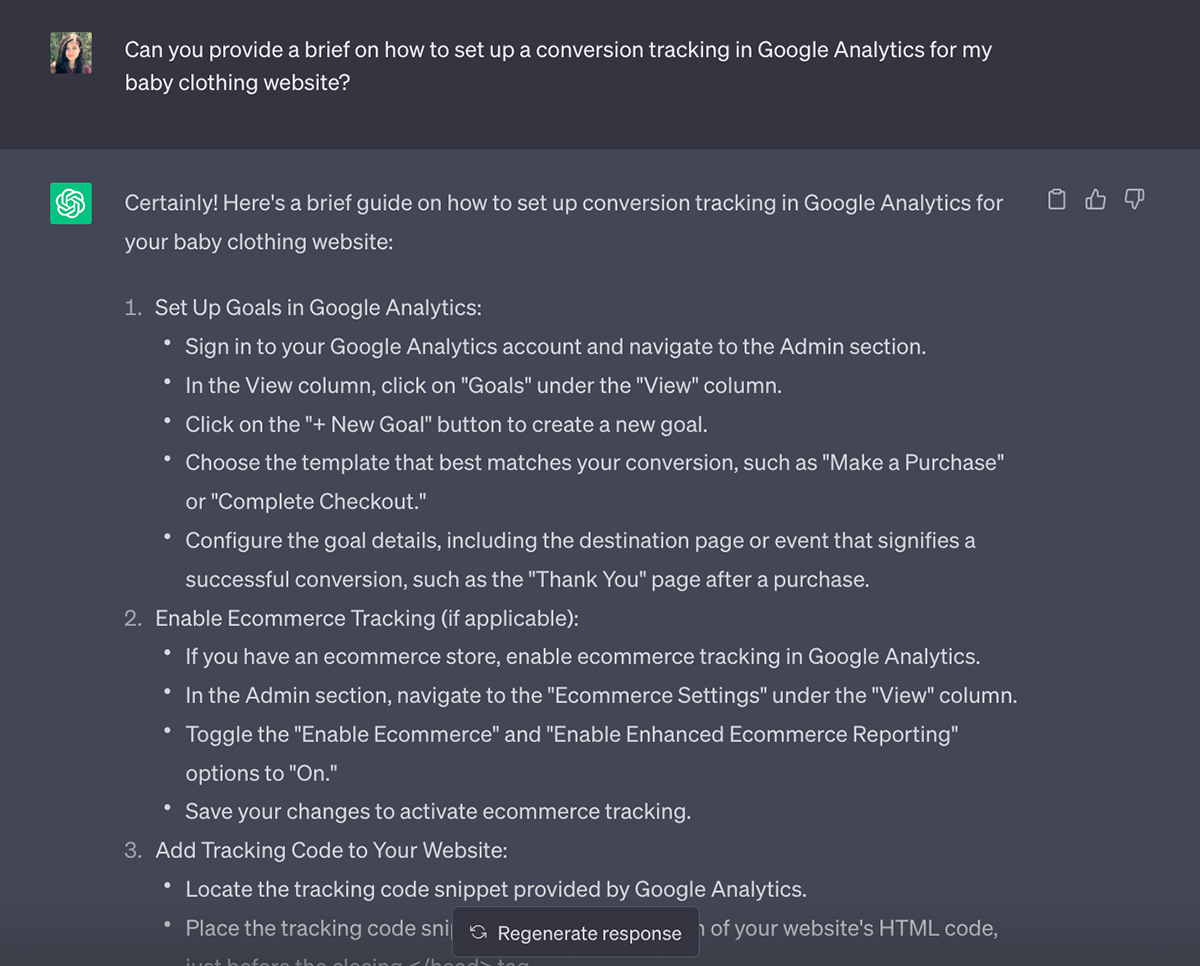Click the "Sign in to your Google Analytics" bullet
The height and width of the screenshot is (966, 1200).
click(555, 347)
